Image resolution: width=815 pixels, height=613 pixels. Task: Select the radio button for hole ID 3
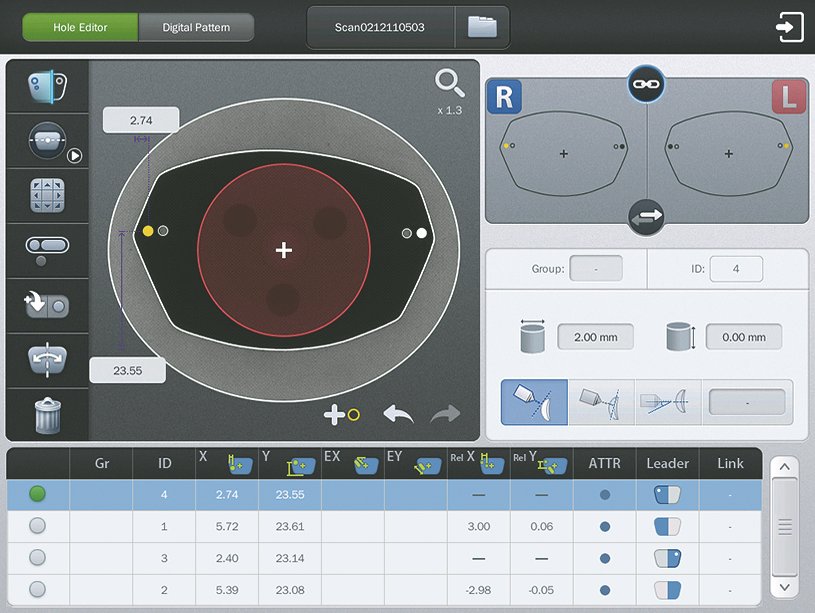tap(37, 557)
